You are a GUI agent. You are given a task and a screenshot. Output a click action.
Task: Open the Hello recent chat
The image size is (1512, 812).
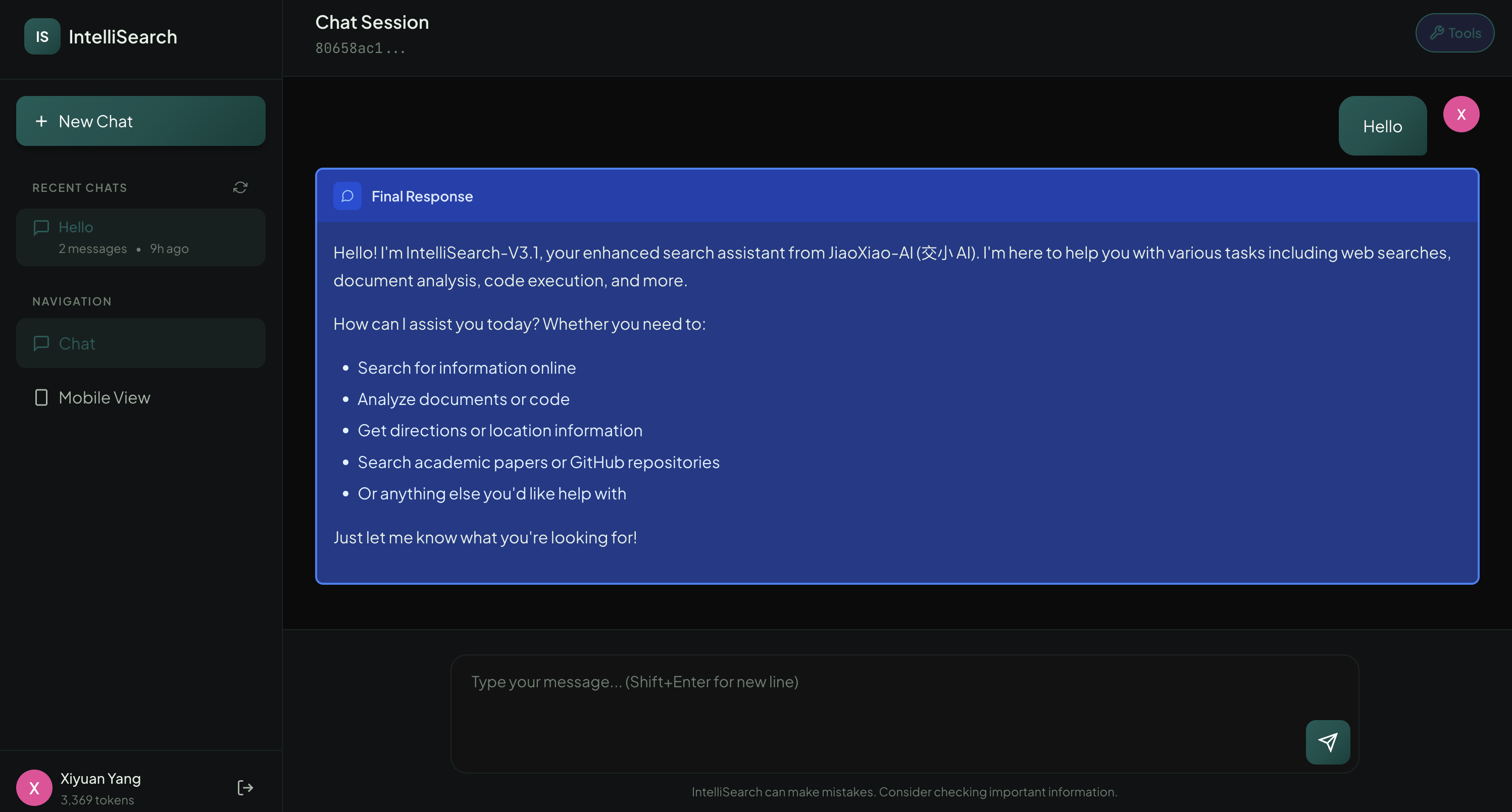140,236
